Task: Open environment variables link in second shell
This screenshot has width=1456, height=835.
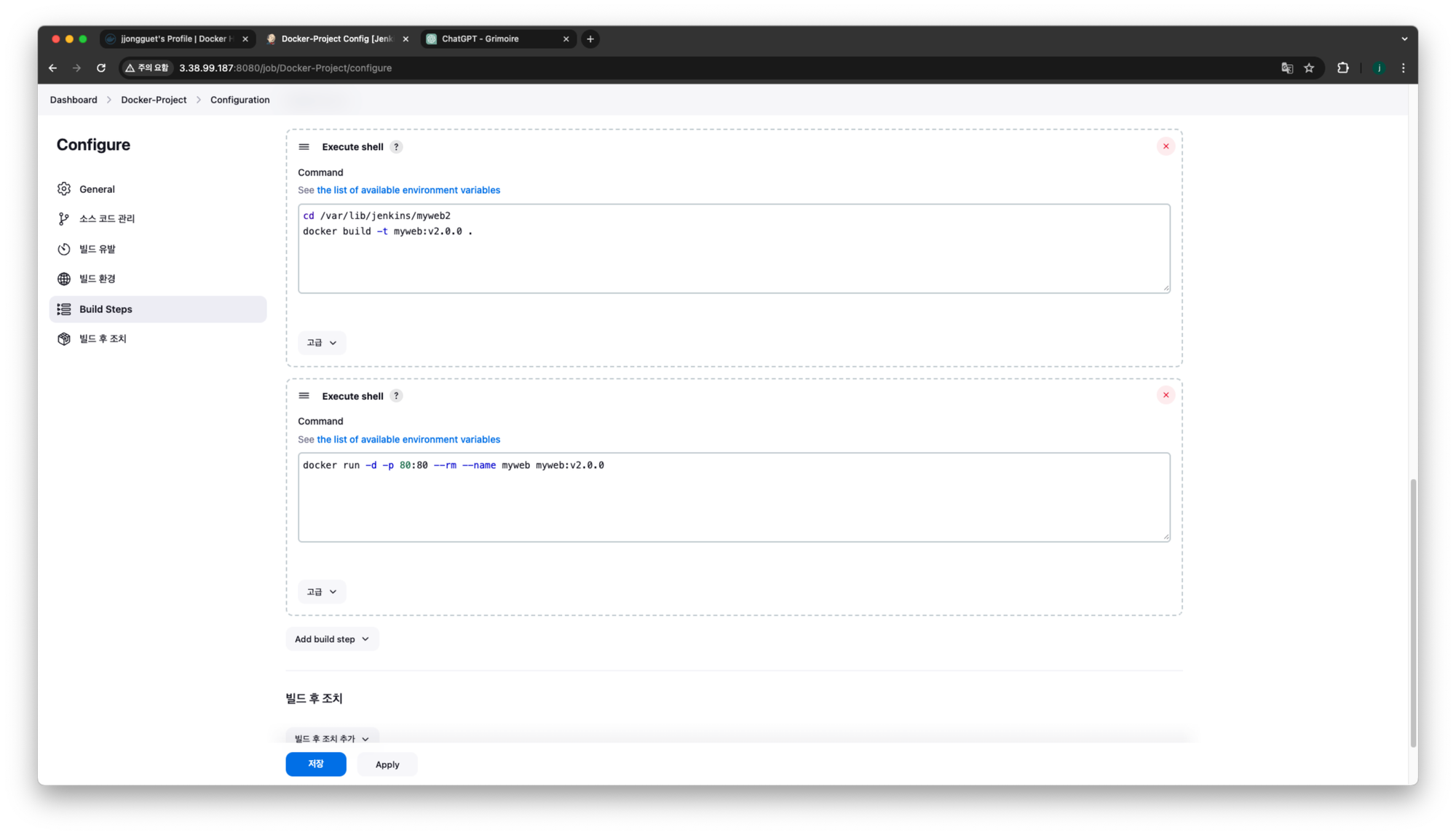Action: pyautogui.click(x=408, y=440)
